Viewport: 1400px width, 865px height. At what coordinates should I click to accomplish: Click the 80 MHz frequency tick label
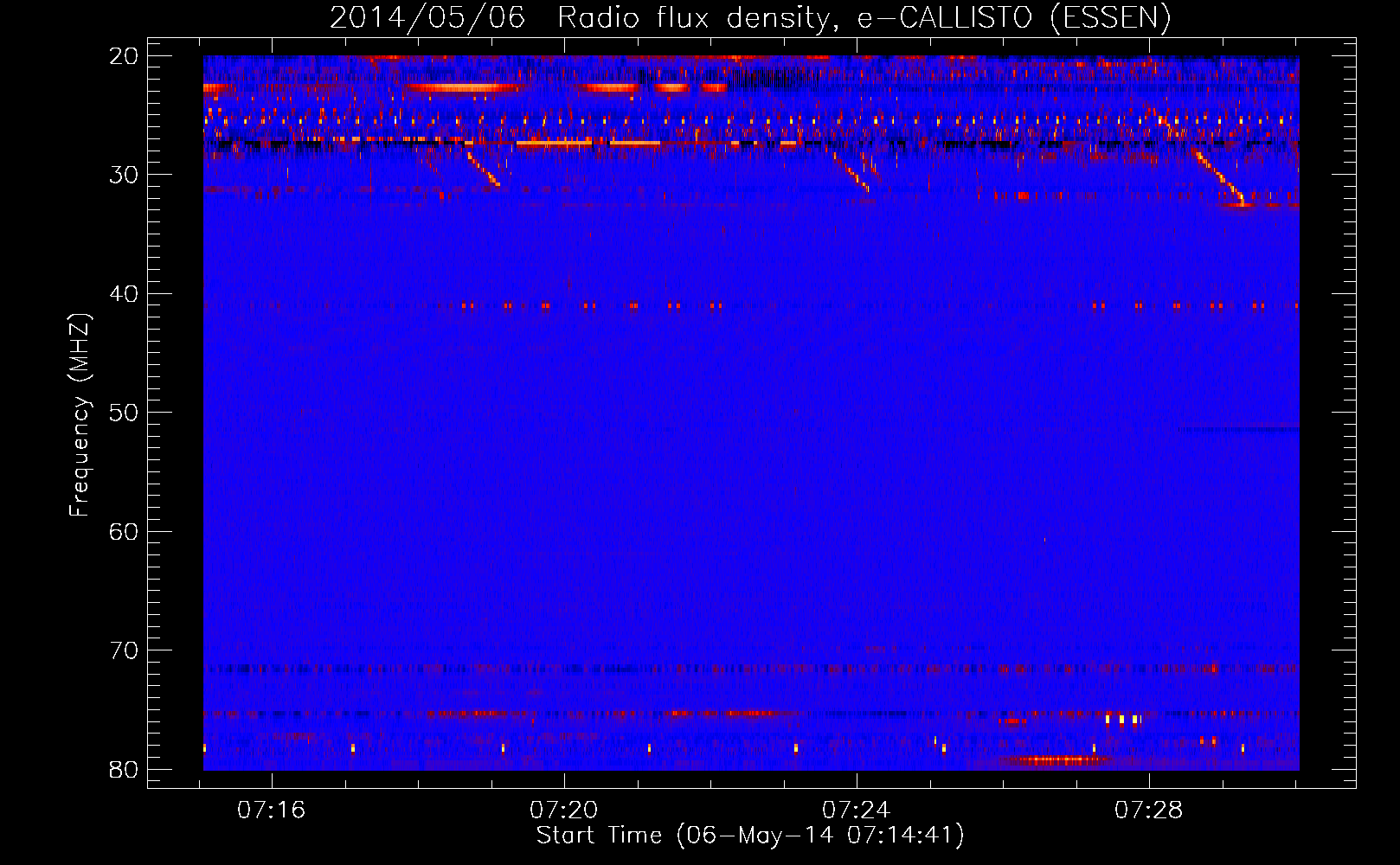point(124,770)
